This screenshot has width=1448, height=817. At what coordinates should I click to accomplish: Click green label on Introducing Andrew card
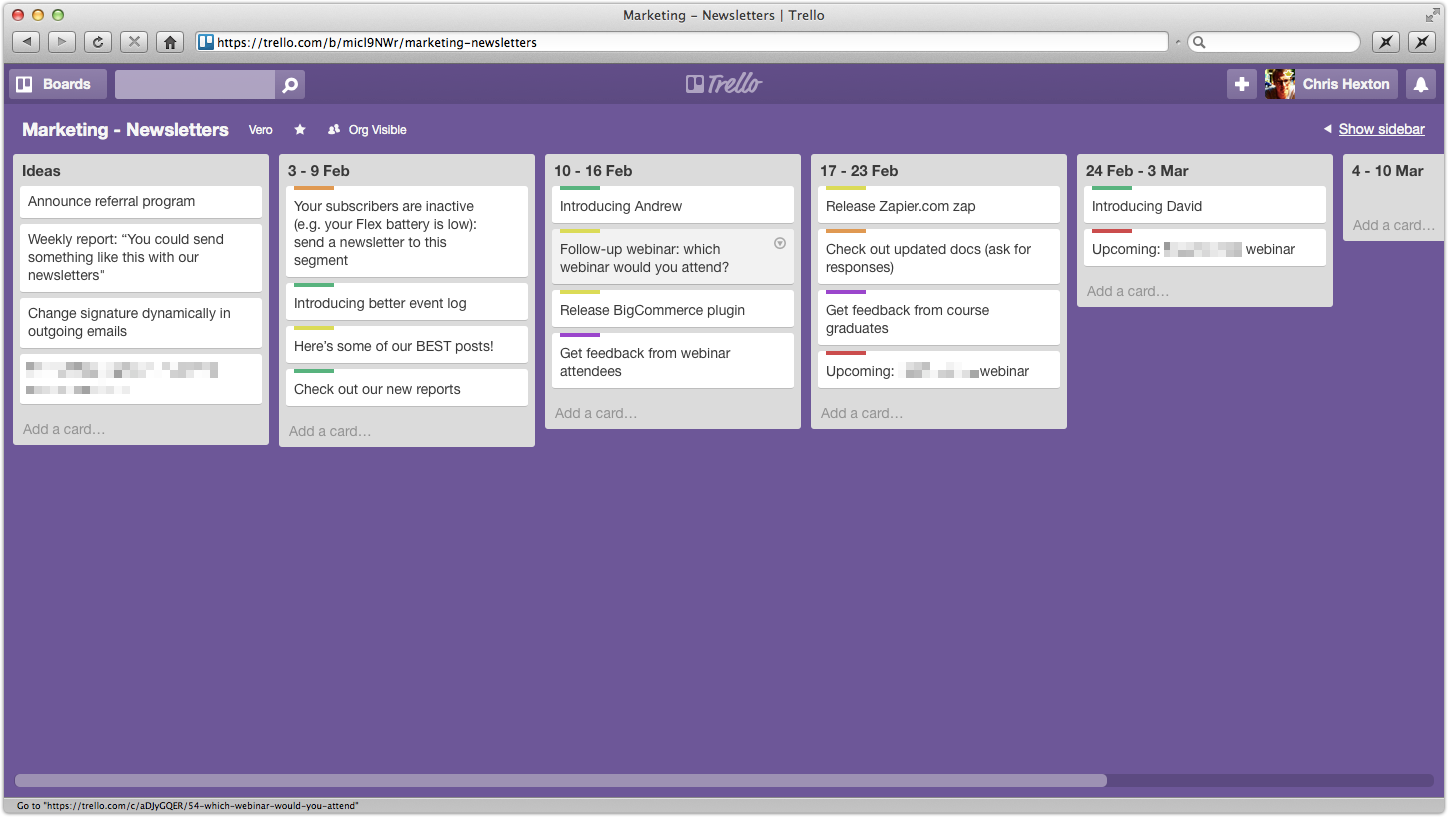[580, 188]
